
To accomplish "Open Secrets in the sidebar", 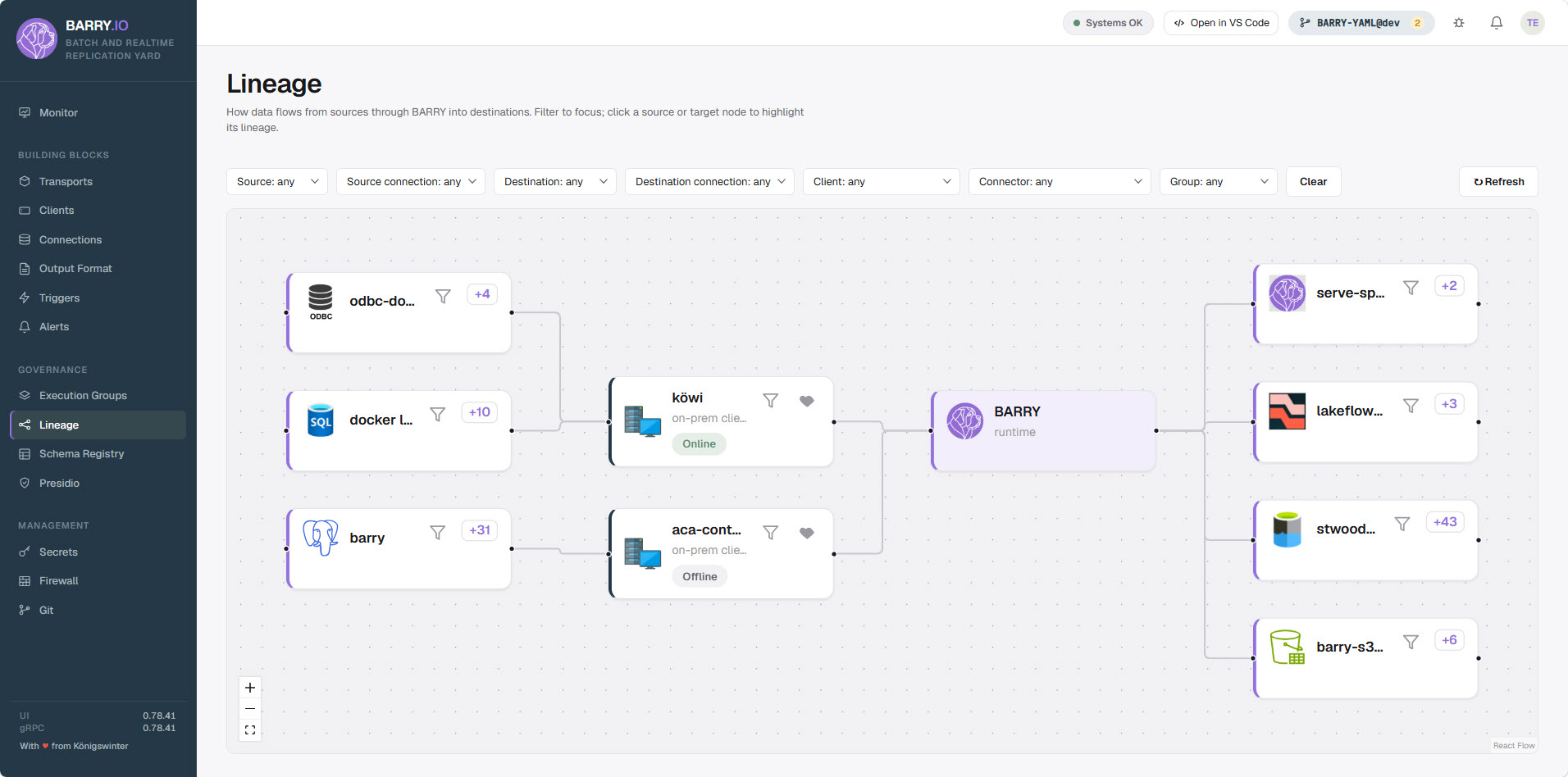I will pos(98,552).
